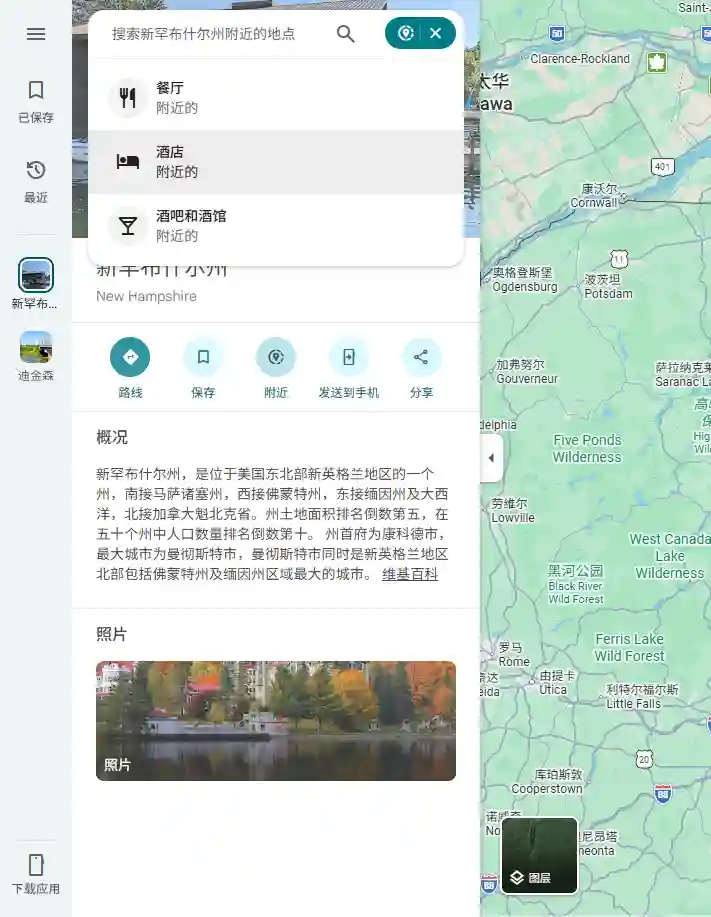This screenshot has width=711, height=917.
Task: Click the 概况 section heading
Action: (x=112, y=437)
